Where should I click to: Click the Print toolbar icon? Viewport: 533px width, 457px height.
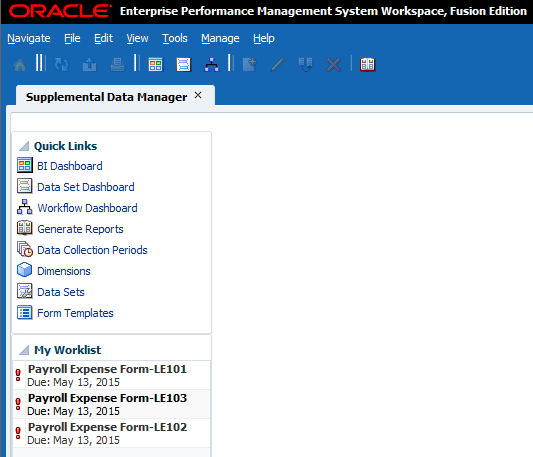click(x=117, y=64)
